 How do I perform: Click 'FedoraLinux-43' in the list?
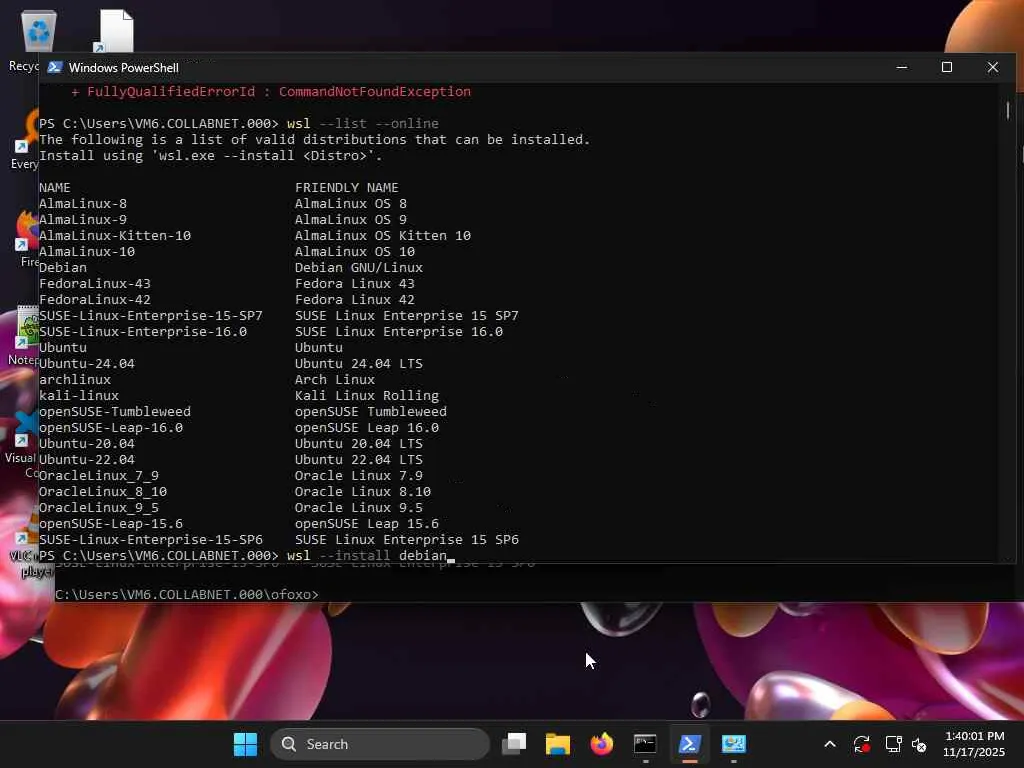pos(95,283)
